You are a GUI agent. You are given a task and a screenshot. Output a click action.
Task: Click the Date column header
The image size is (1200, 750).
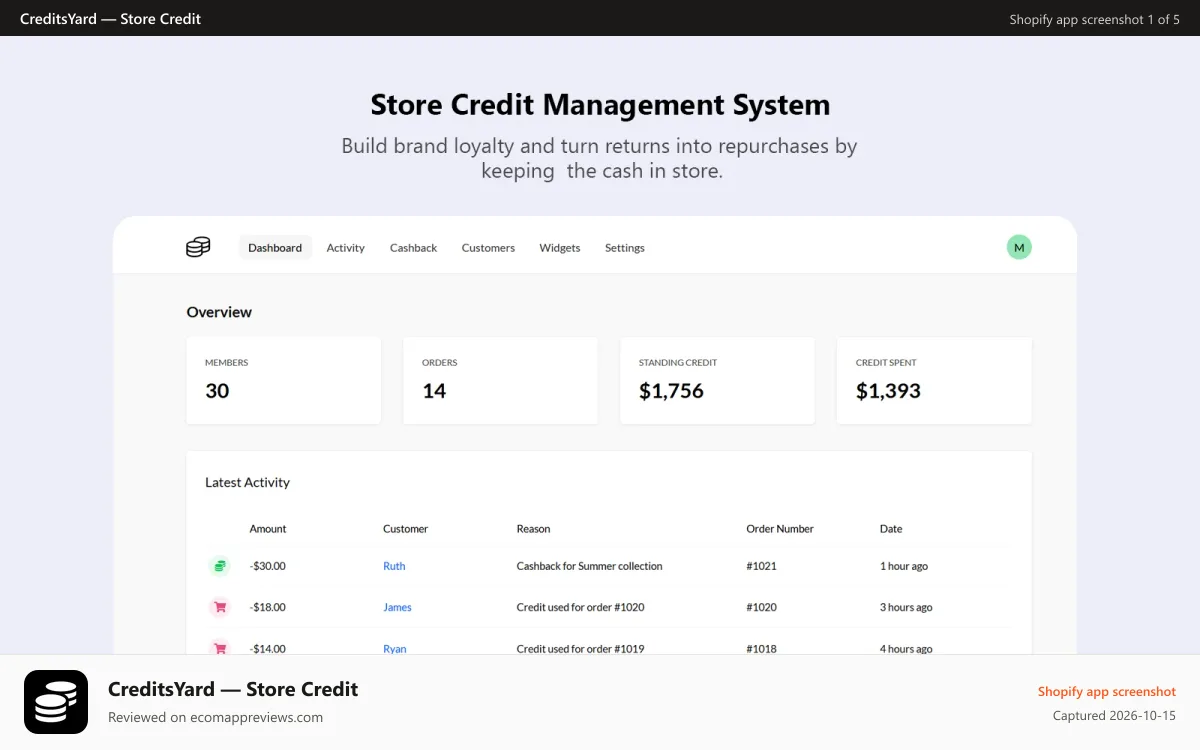[891, 529]
